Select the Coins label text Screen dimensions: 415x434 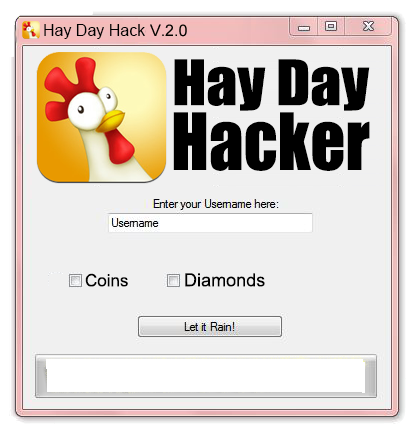coord(107,280)
